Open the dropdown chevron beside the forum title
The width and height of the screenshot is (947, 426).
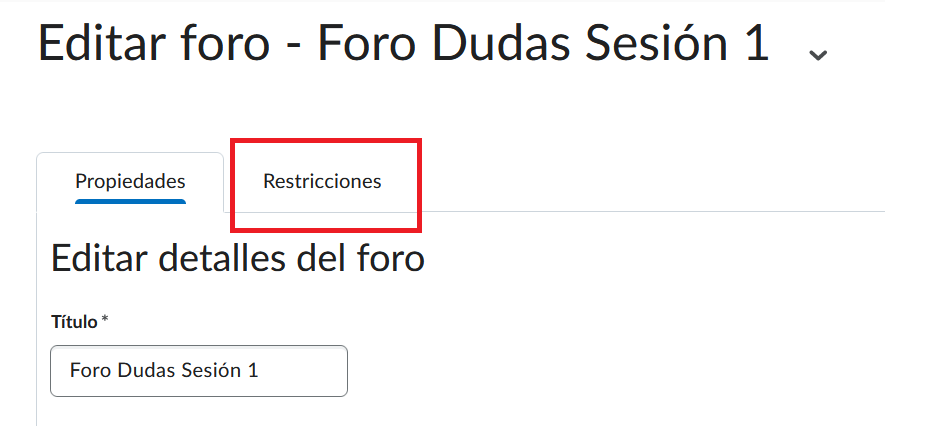818,54
